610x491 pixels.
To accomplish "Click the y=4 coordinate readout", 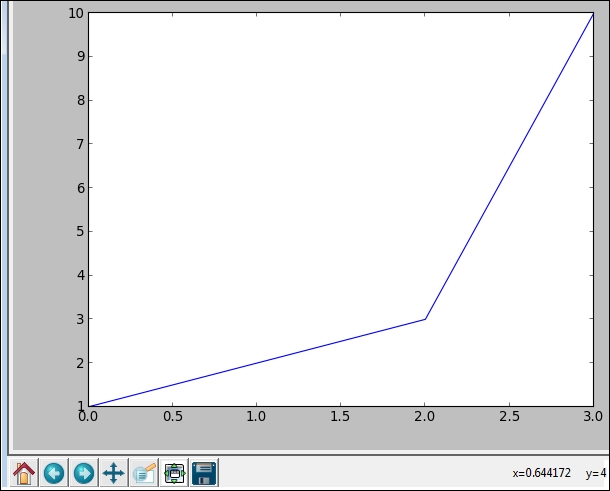I will 596,473.
